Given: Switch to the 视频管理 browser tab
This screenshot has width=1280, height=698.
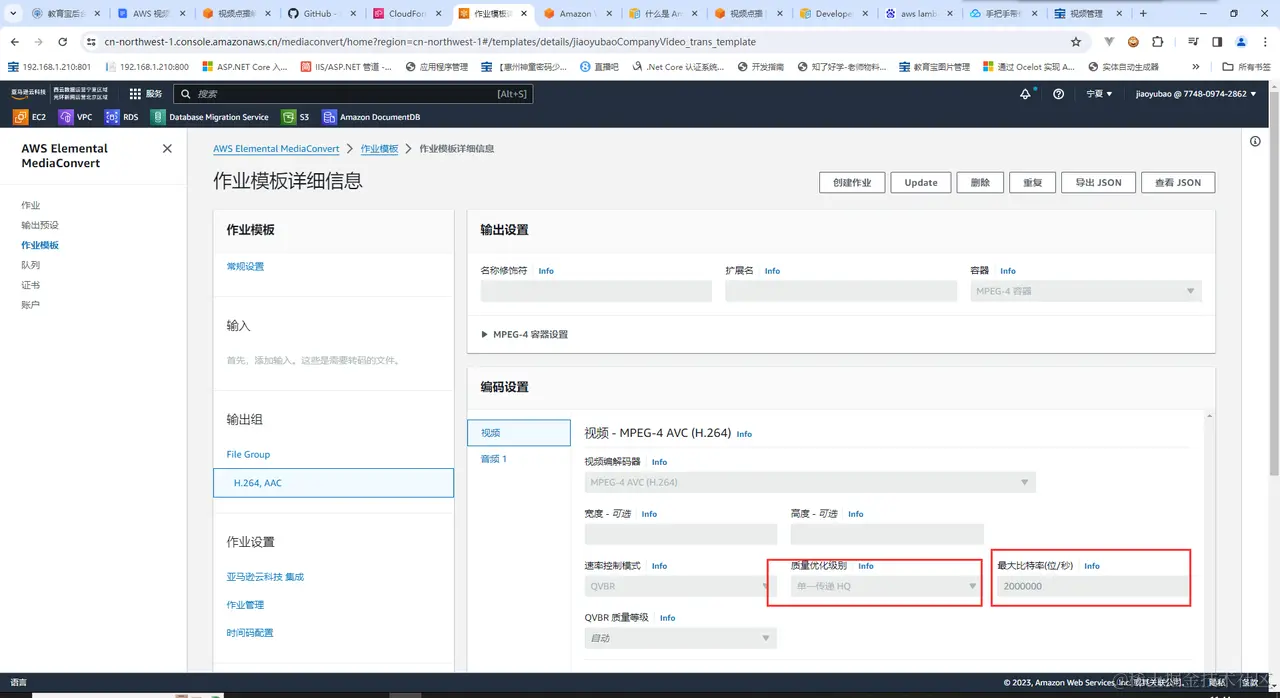Looking at the screenshot, I should (x=1089, y=14).
